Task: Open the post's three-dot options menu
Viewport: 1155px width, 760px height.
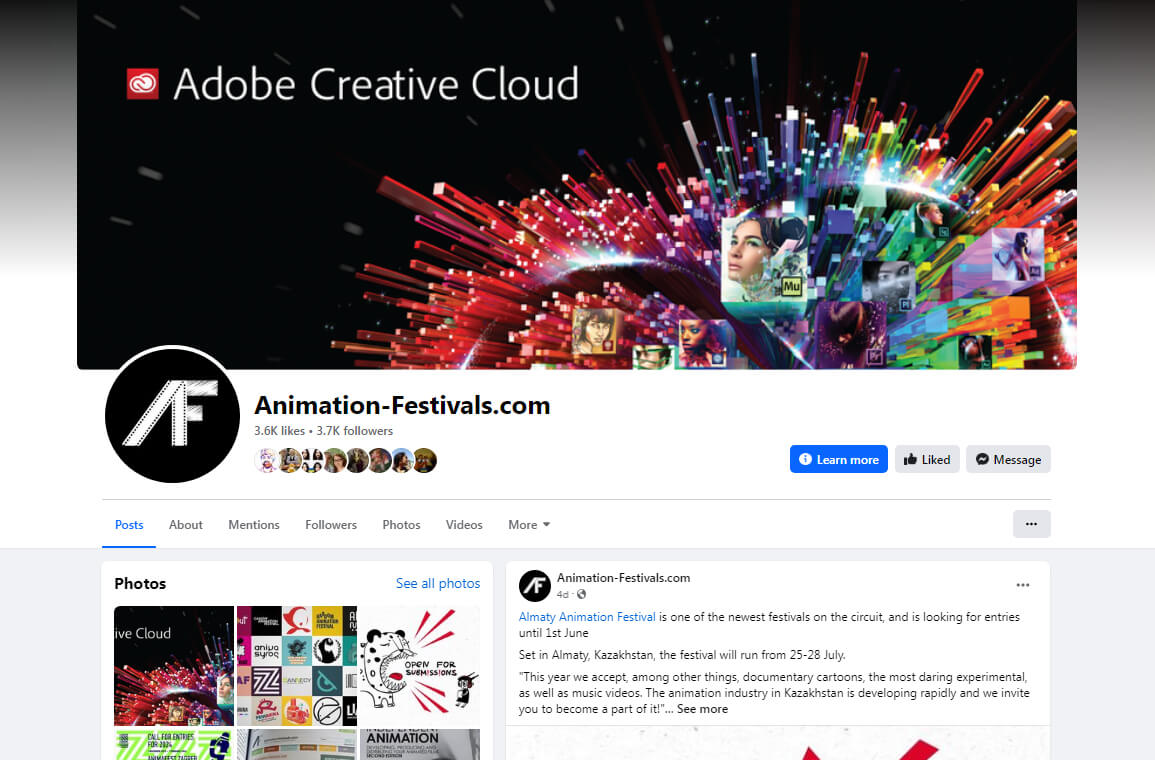Action: tap(1022, 585)
